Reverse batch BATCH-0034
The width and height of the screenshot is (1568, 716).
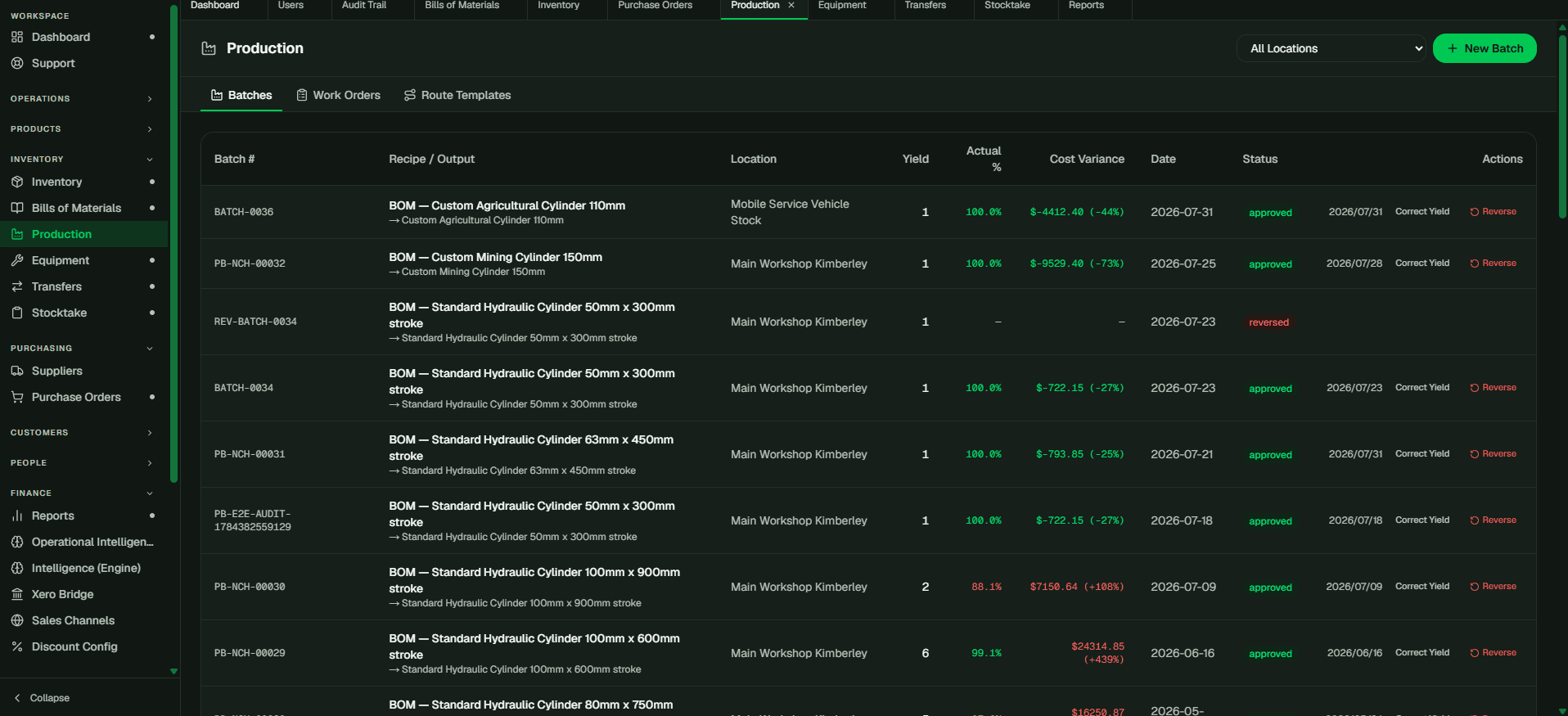[x=1493, y=388]
